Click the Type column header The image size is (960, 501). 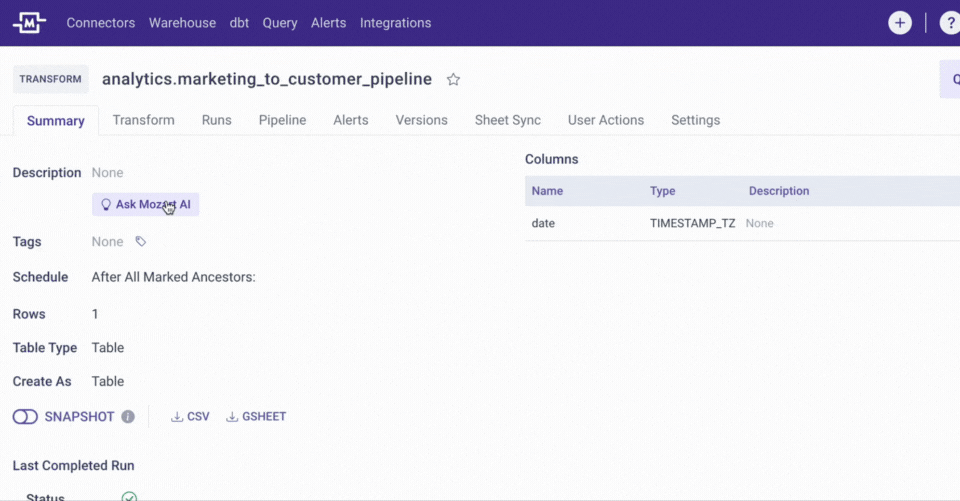point(662,191)
